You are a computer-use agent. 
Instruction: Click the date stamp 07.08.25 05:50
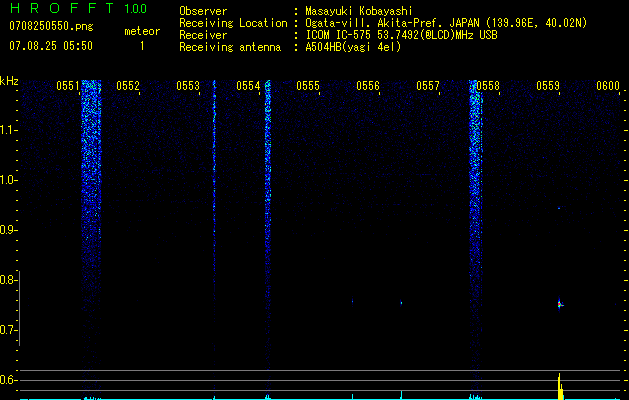coord(51,46)
